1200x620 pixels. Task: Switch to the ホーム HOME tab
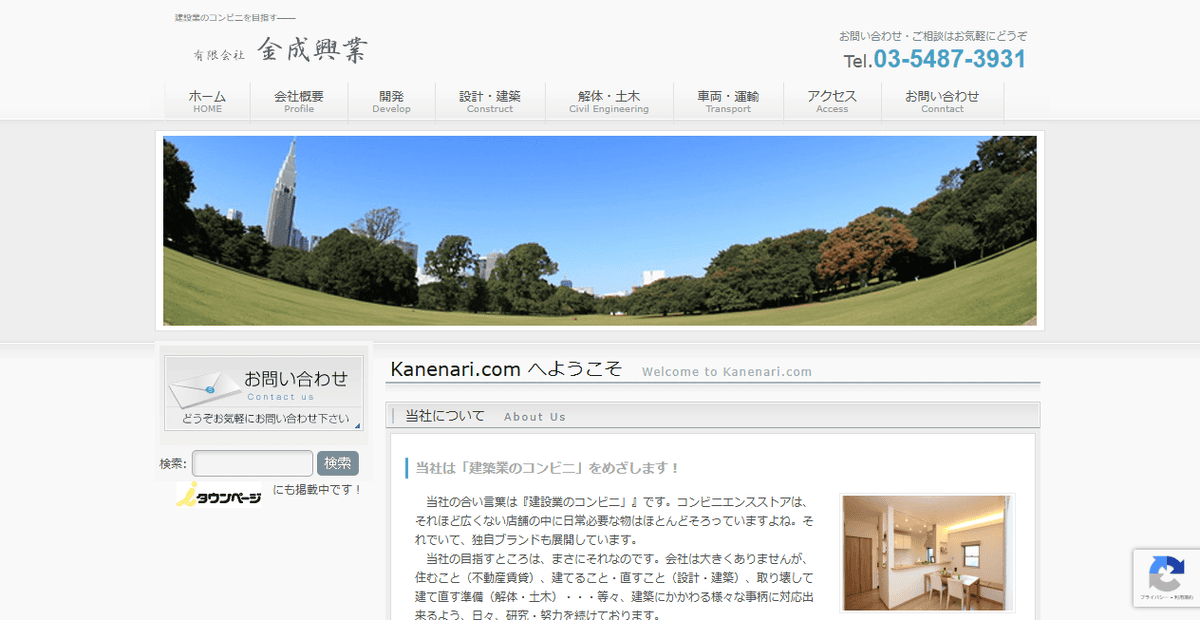tap(206, 100)
